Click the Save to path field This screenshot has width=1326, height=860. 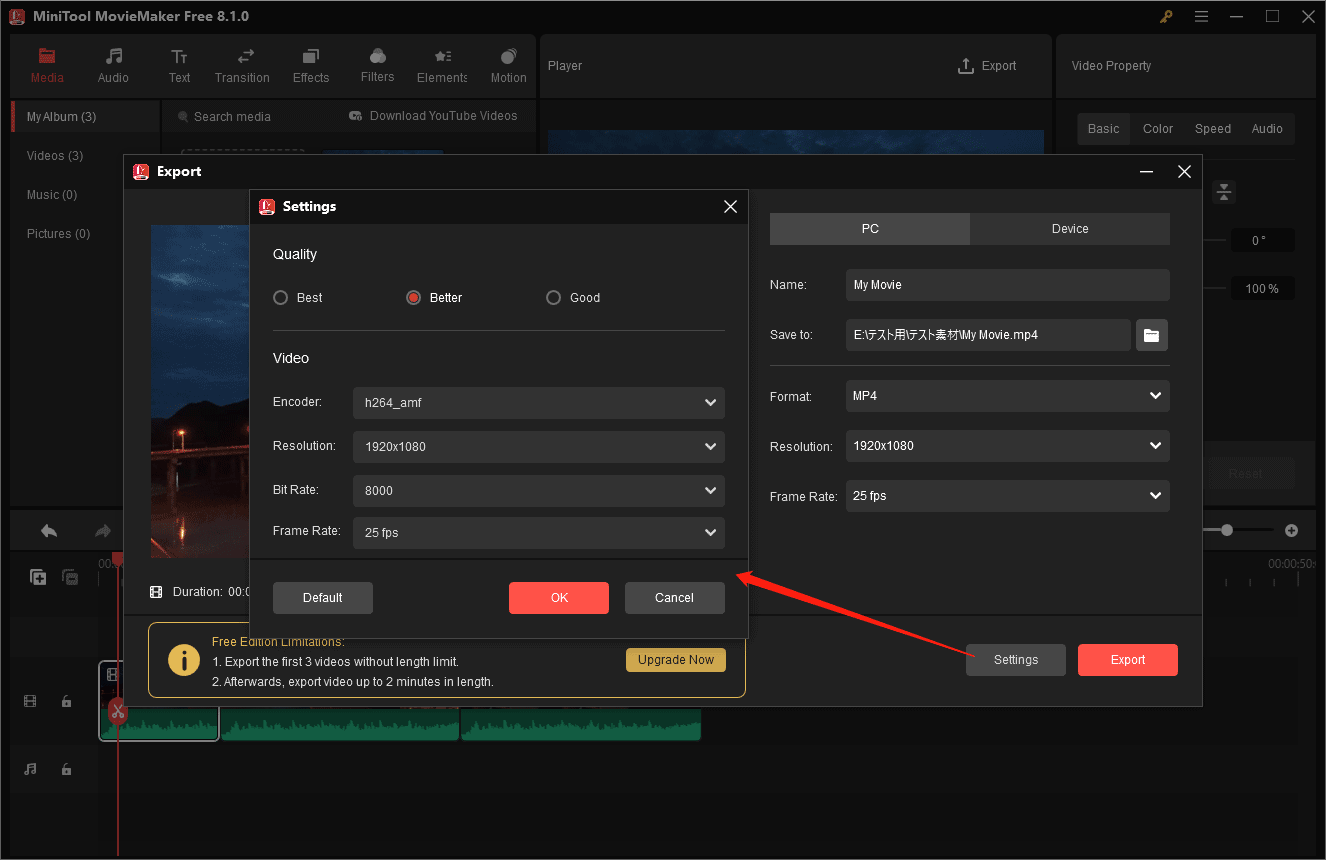point(988,335)
